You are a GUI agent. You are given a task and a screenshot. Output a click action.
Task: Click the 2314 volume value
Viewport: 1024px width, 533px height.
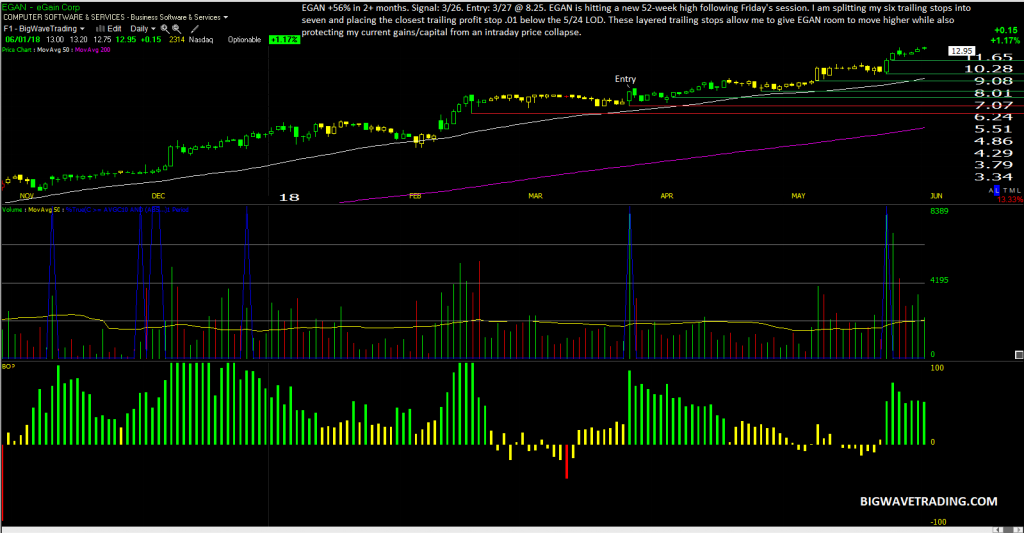point(177,40)
